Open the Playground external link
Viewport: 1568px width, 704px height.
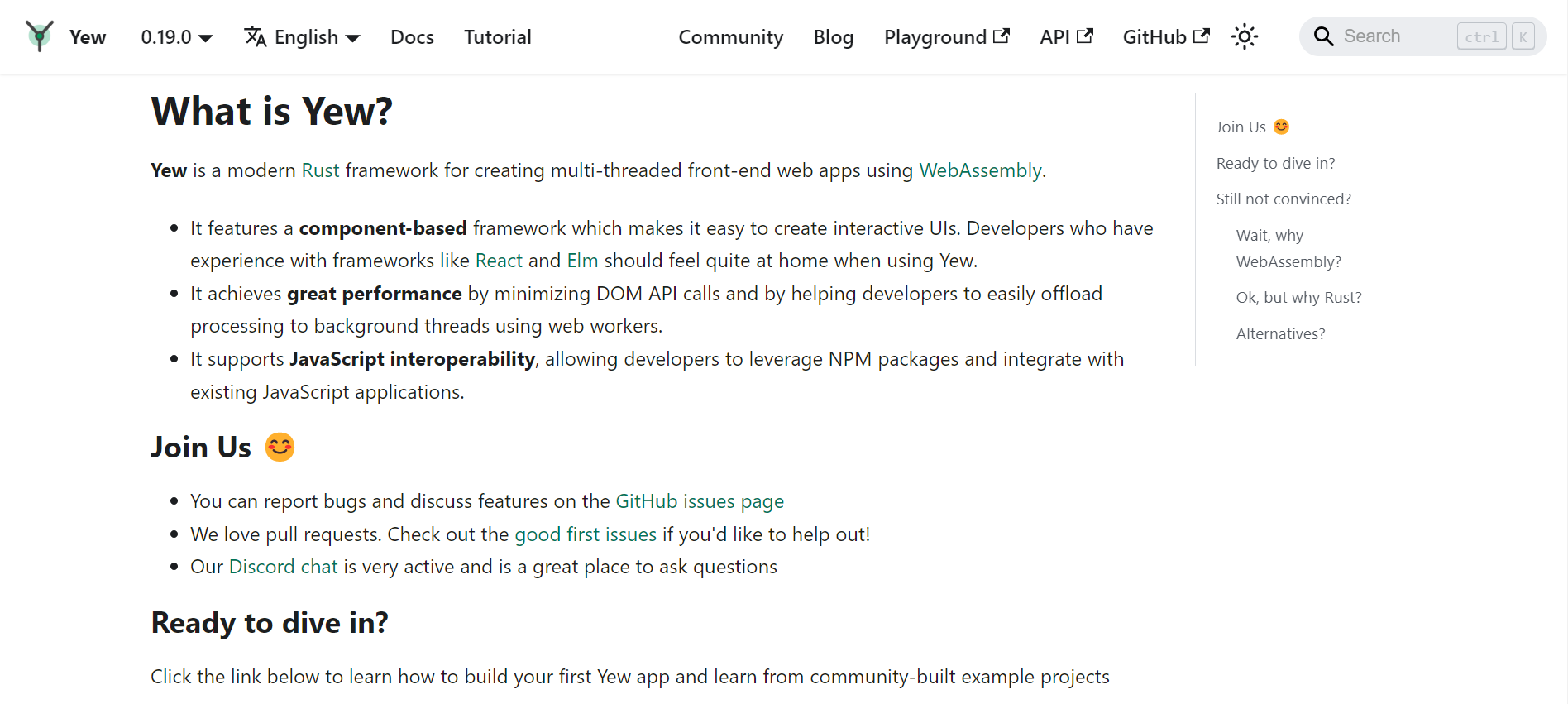947,37
